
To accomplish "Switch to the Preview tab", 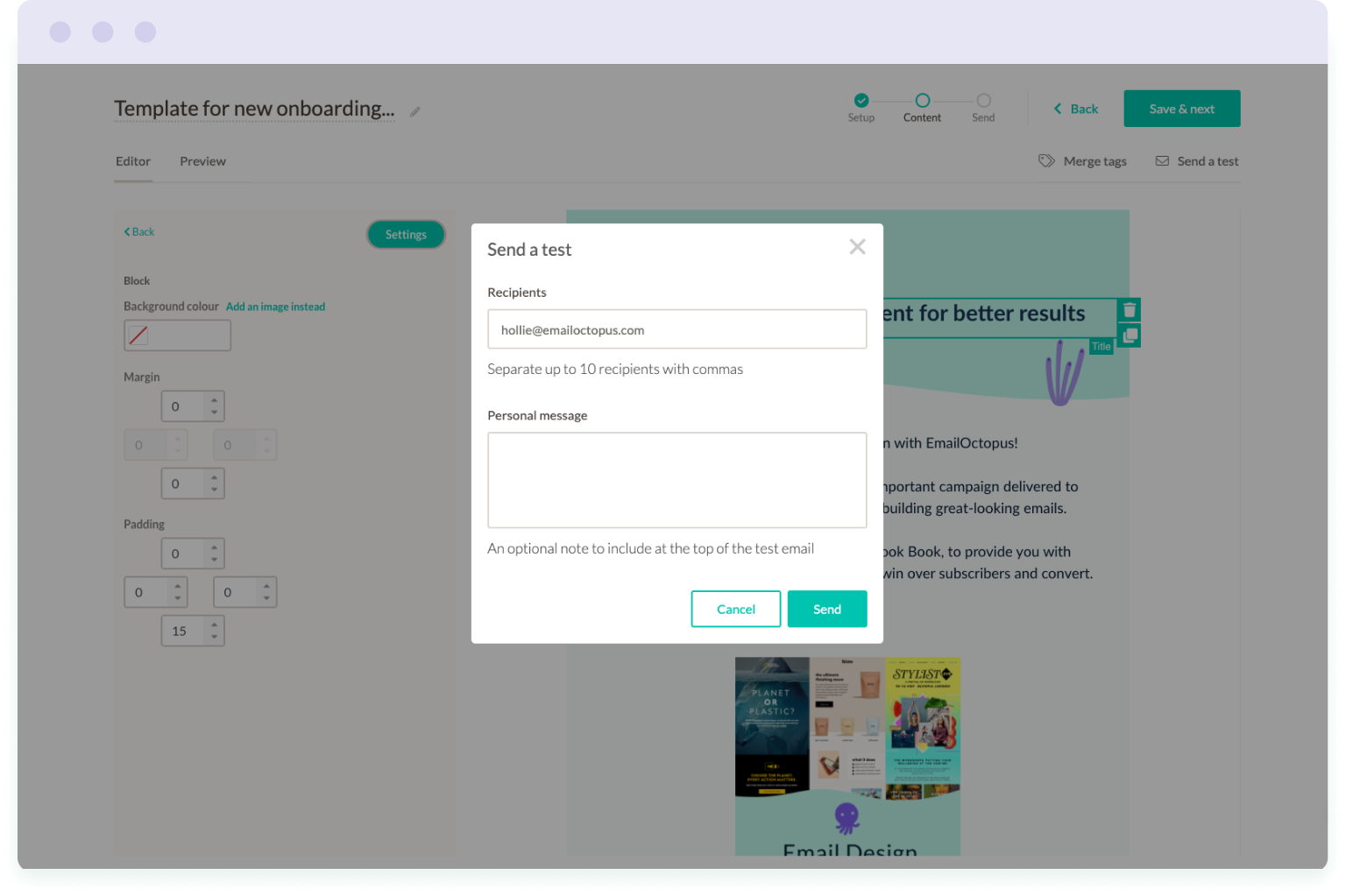I will [x=202, y=161].
